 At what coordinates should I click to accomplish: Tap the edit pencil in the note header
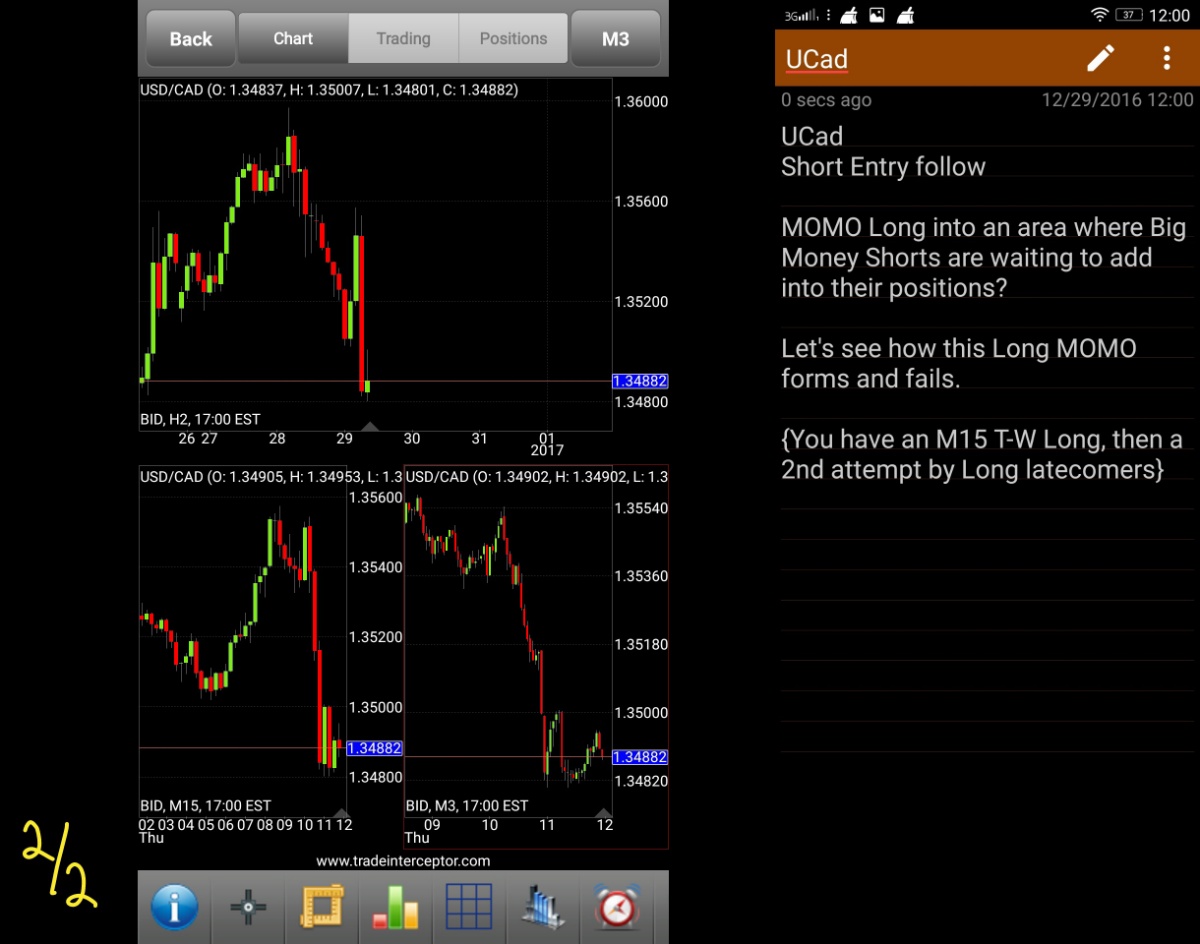(x=1101, y=59)
